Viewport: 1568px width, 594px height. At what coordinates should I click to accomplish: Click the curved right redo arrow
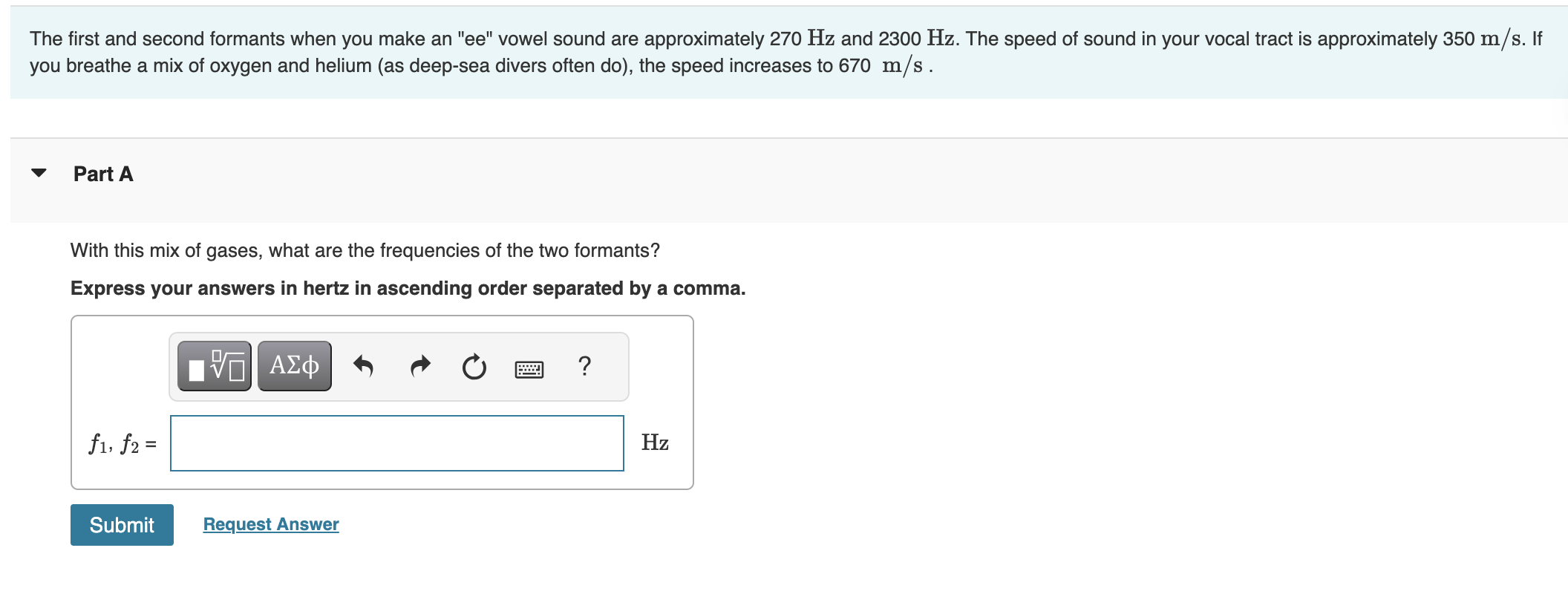(x=419, y=365)
